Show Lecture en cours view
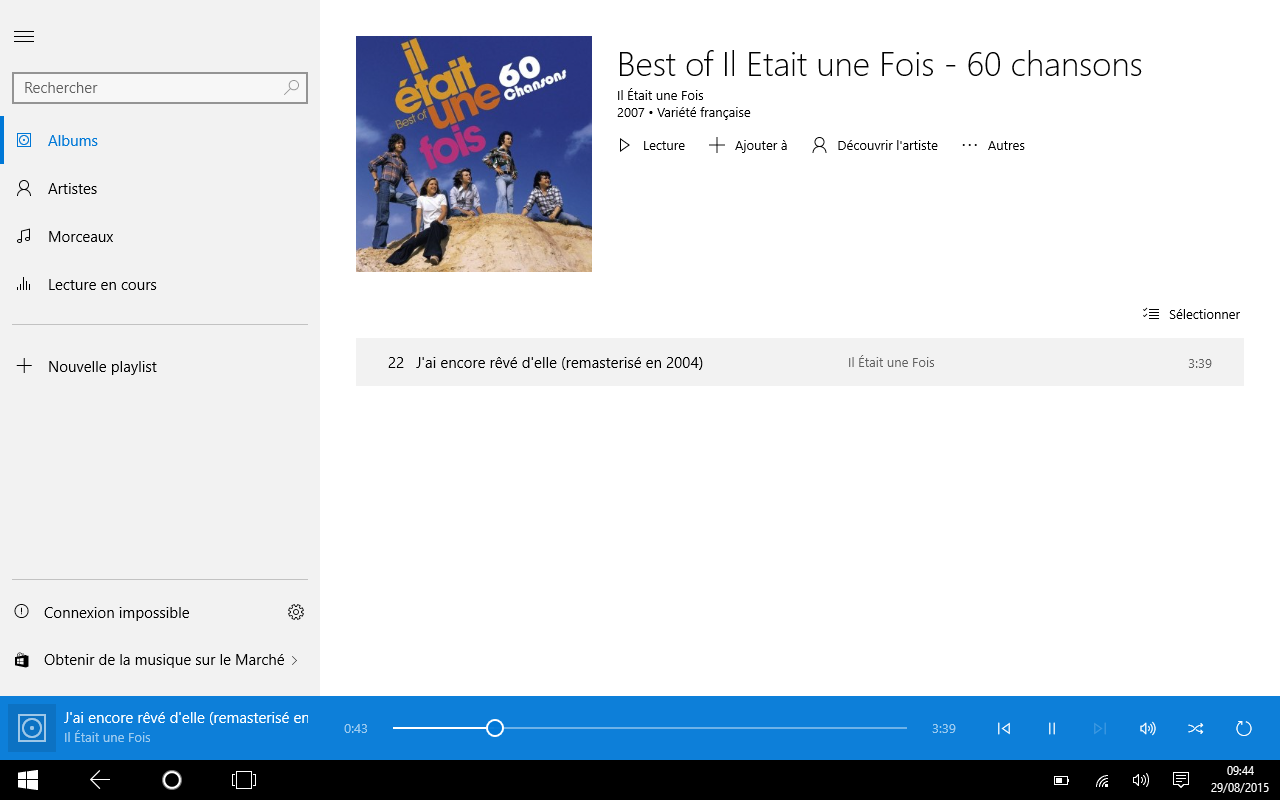The image size is (1280, 800). pos(160,285)
